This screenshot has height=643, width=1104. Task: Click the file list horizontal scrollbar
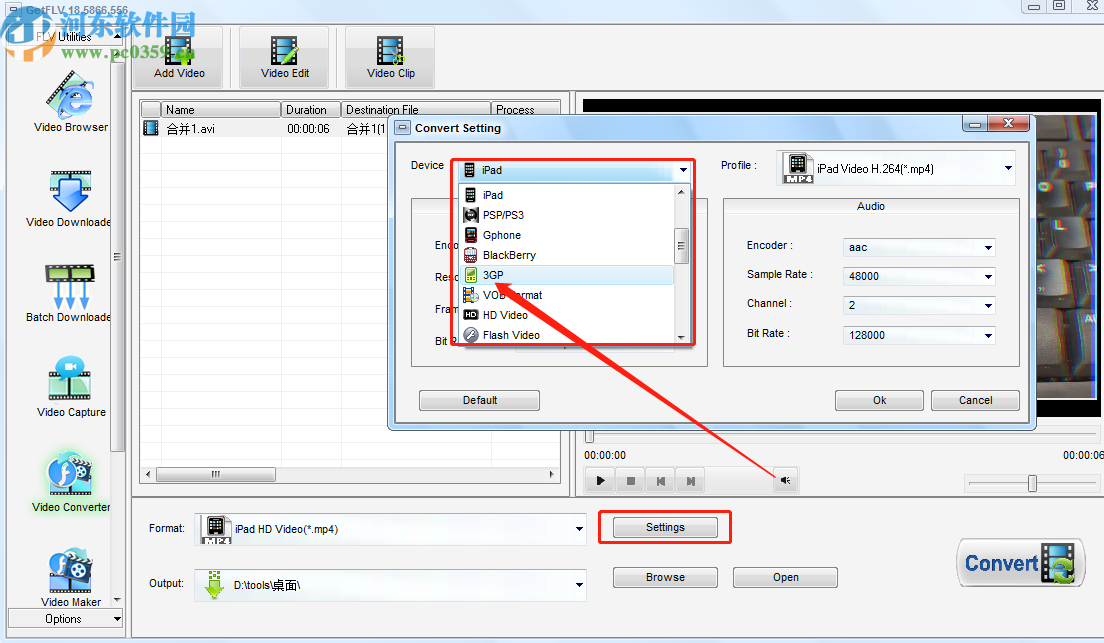pyautogui.click(x=215, y=475)
